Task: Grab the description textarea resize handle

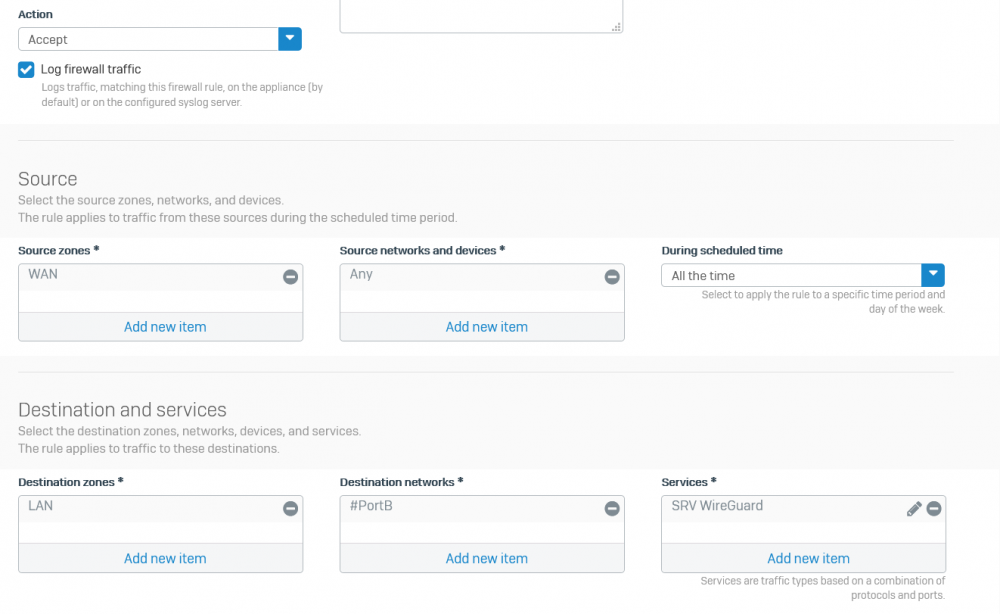Action: tap(616, 27)
